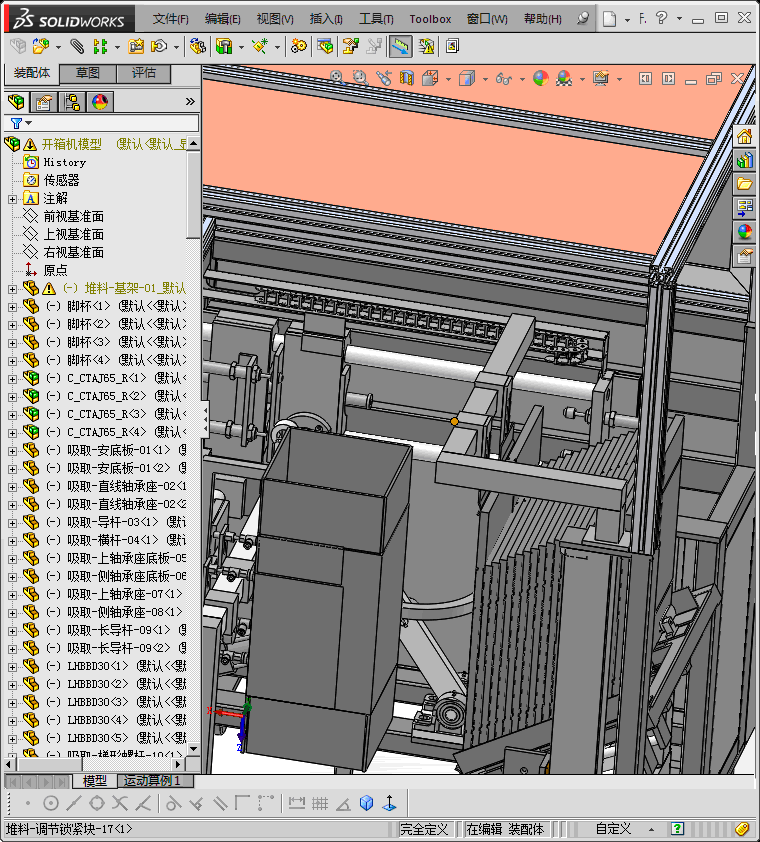Open the 工具(T) menu
Screen dimensions: 760x842
(x=376, y=19)
